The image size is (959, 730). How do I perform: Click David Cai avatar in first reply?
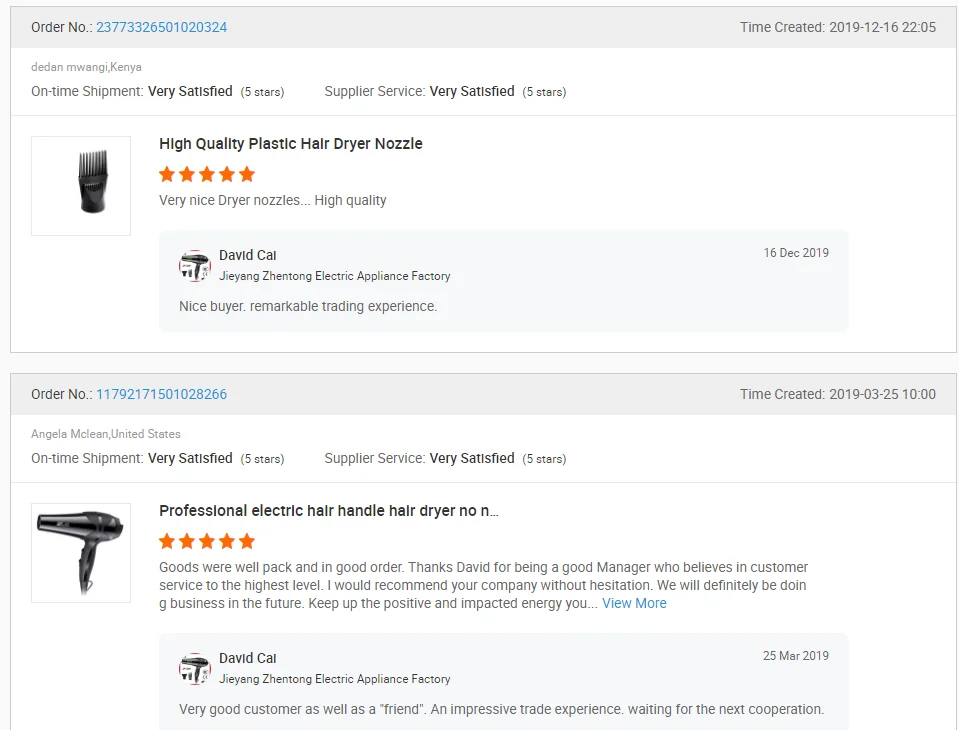click(x=194, y=266)
